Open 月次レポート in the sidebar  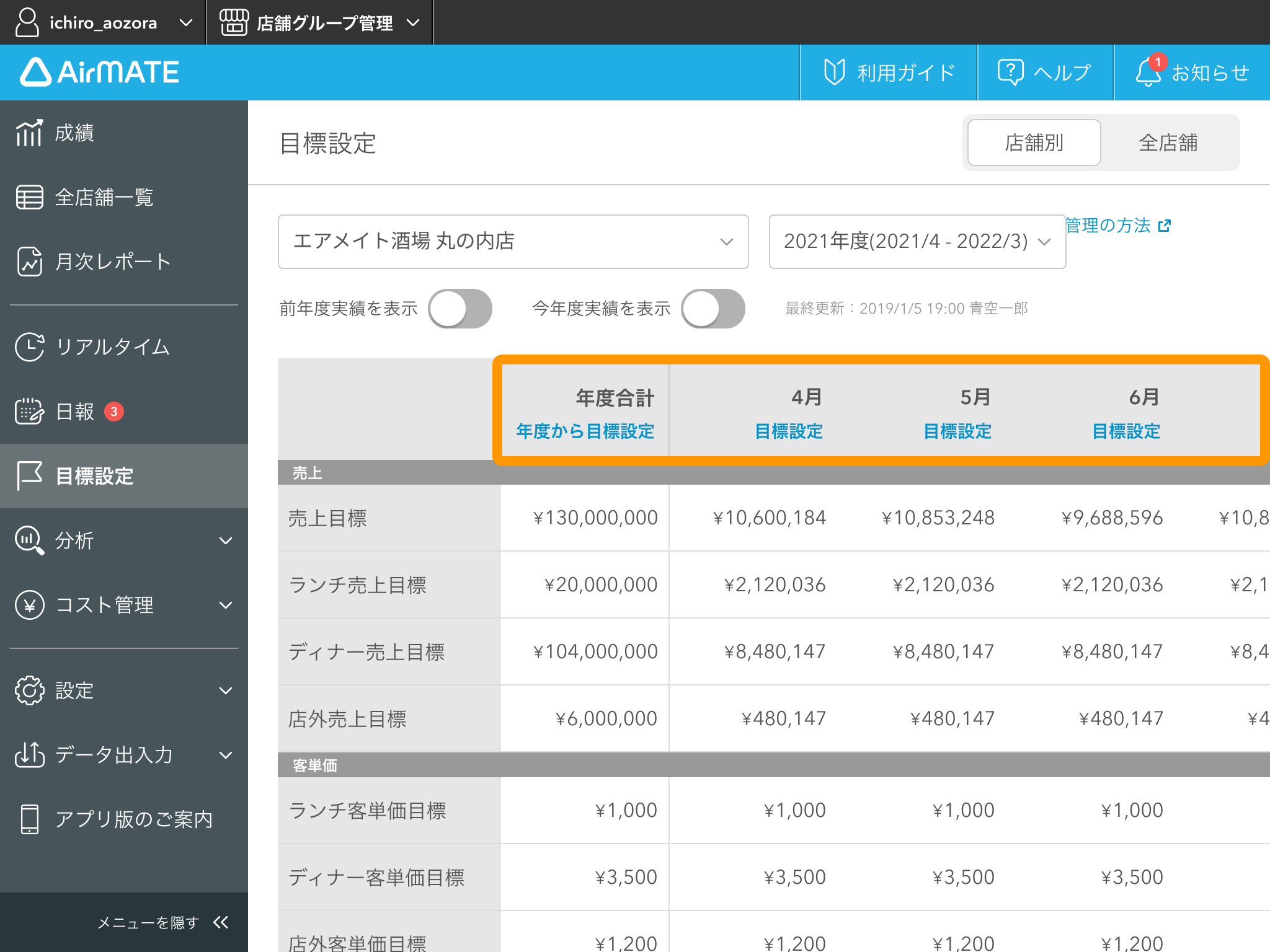point(124,262)
